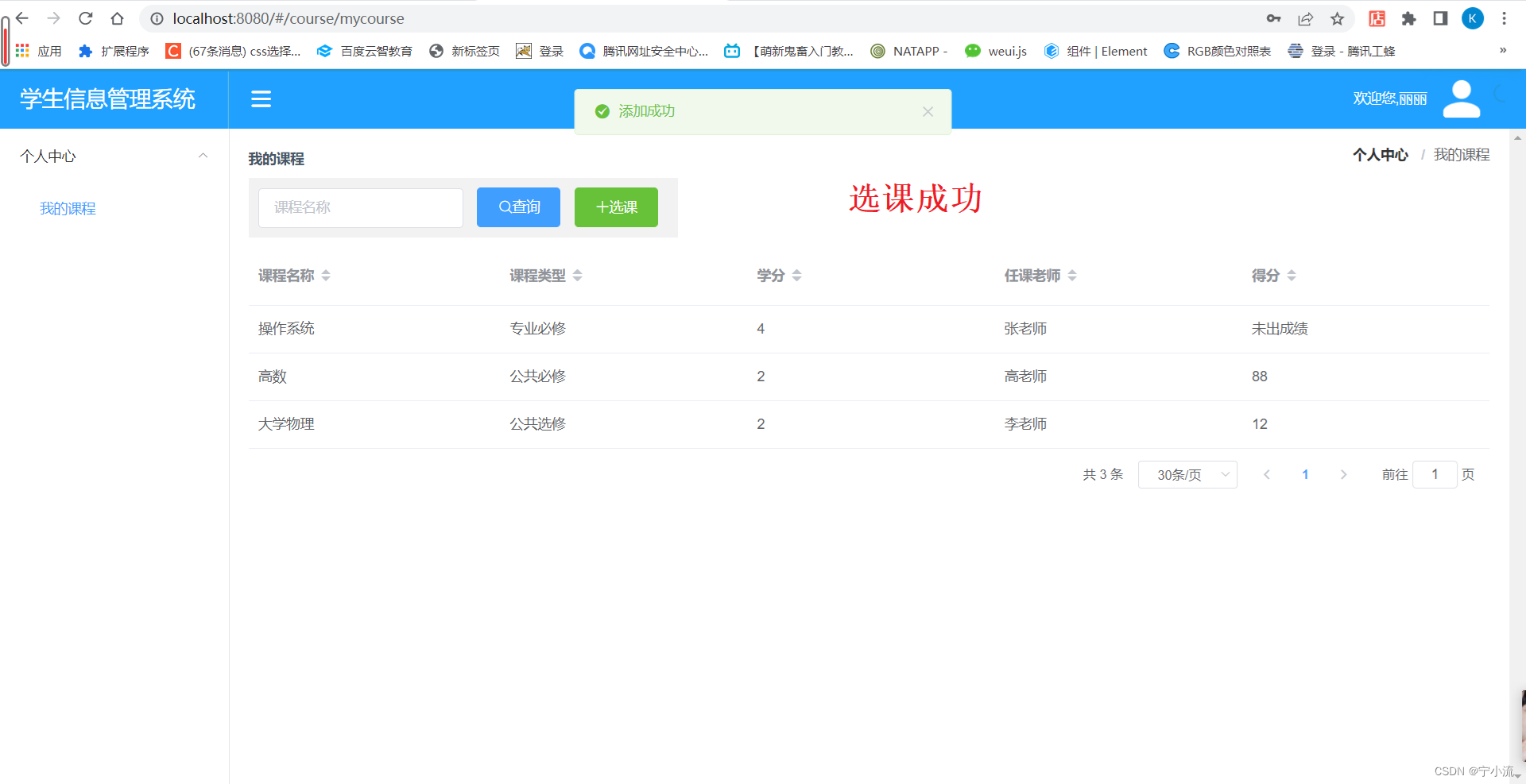Click the 李老师 teacher cell

[x=1025, y=424]
